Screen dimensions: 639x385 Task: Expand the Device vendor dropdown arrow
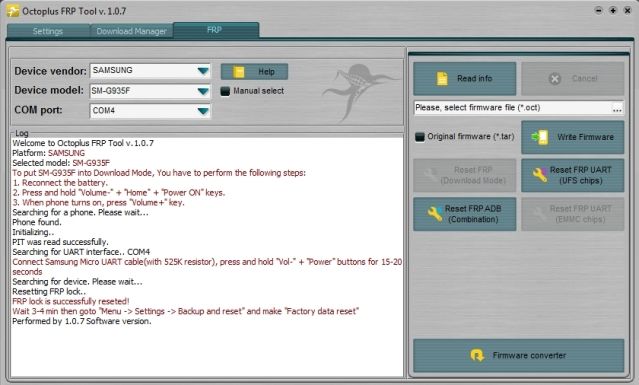203,71
